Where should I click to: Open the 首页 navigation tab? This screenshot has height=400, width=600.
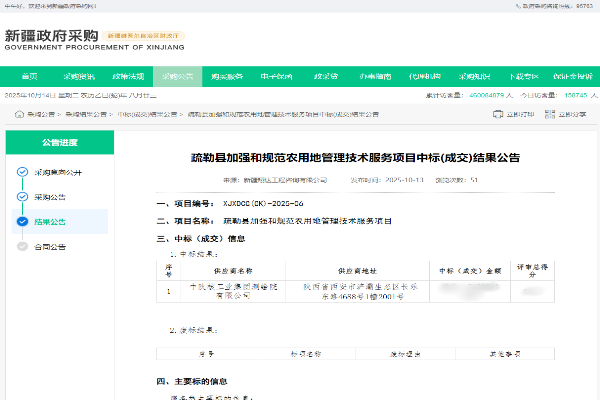[30, 77]
